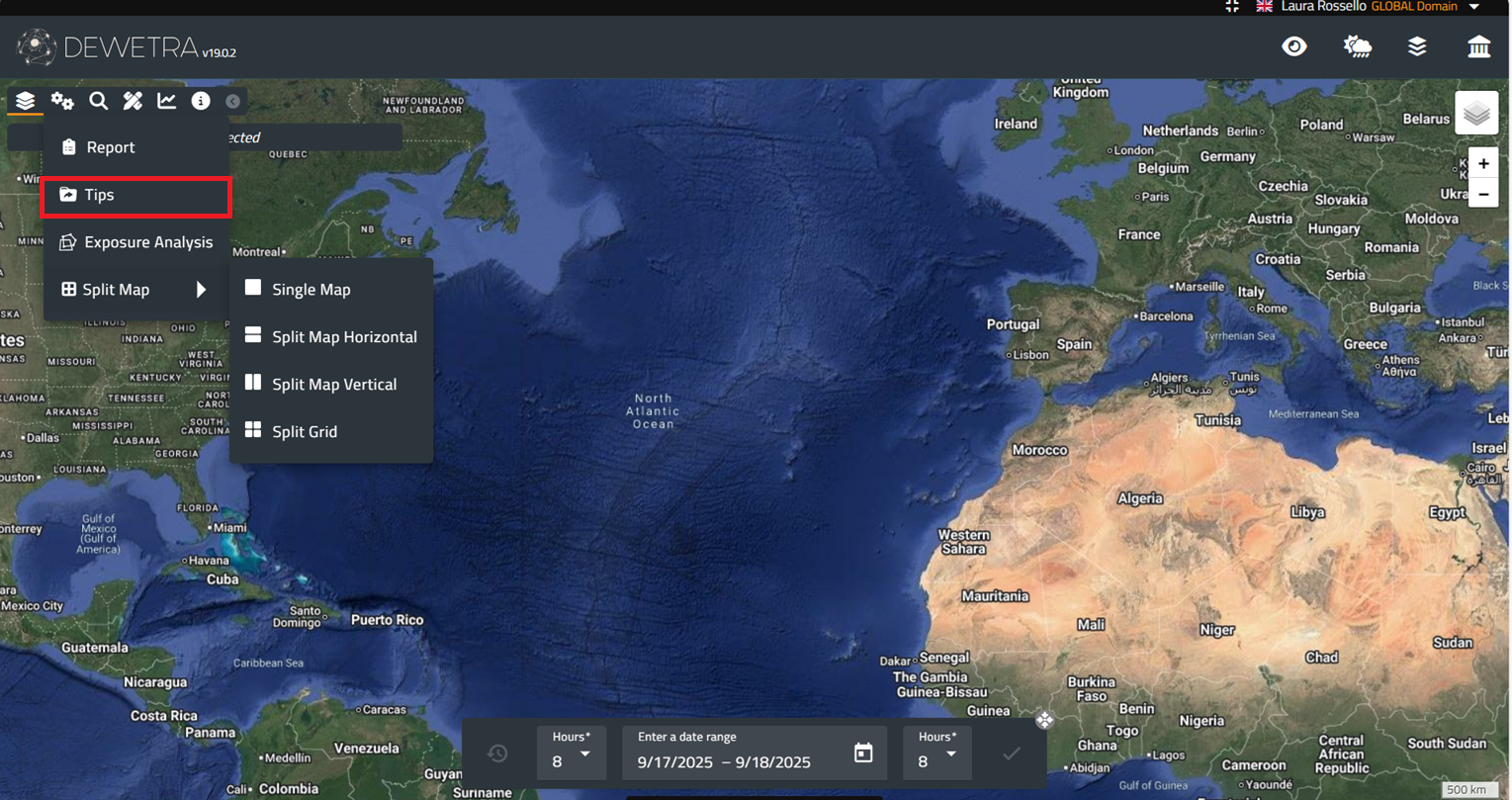Open the weather forecast icon in header

(1357, 46)
